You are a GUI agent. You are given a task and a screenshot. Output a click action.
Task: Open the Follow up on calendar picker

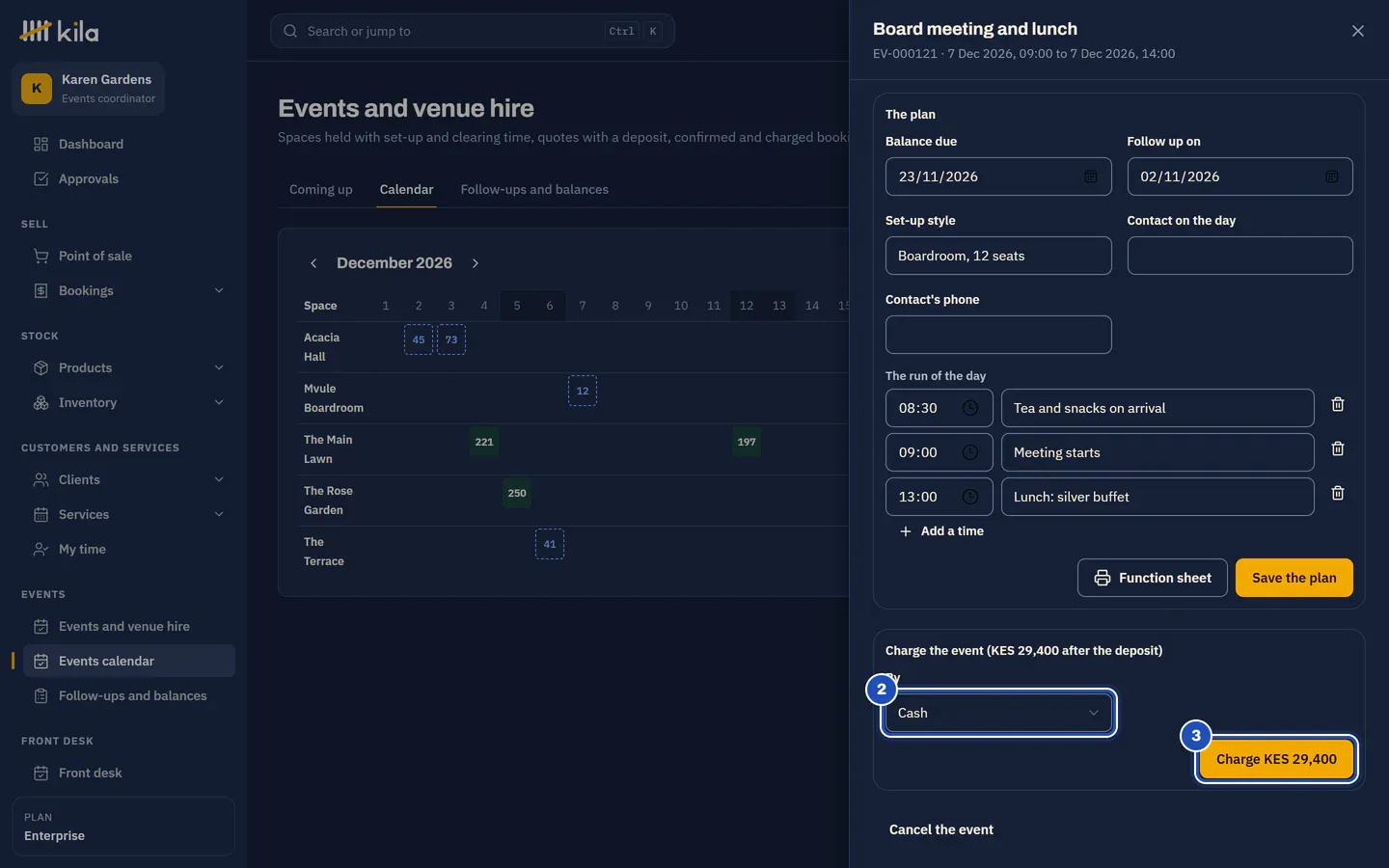point(1332,176)
